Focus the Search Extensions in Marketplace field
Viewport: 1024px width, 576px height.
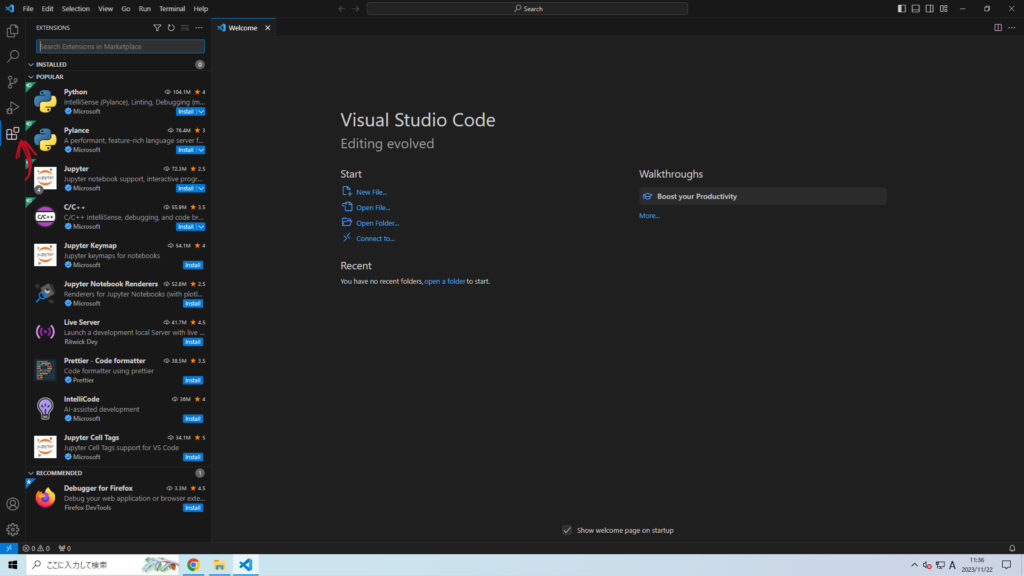(x=120, y=46)
